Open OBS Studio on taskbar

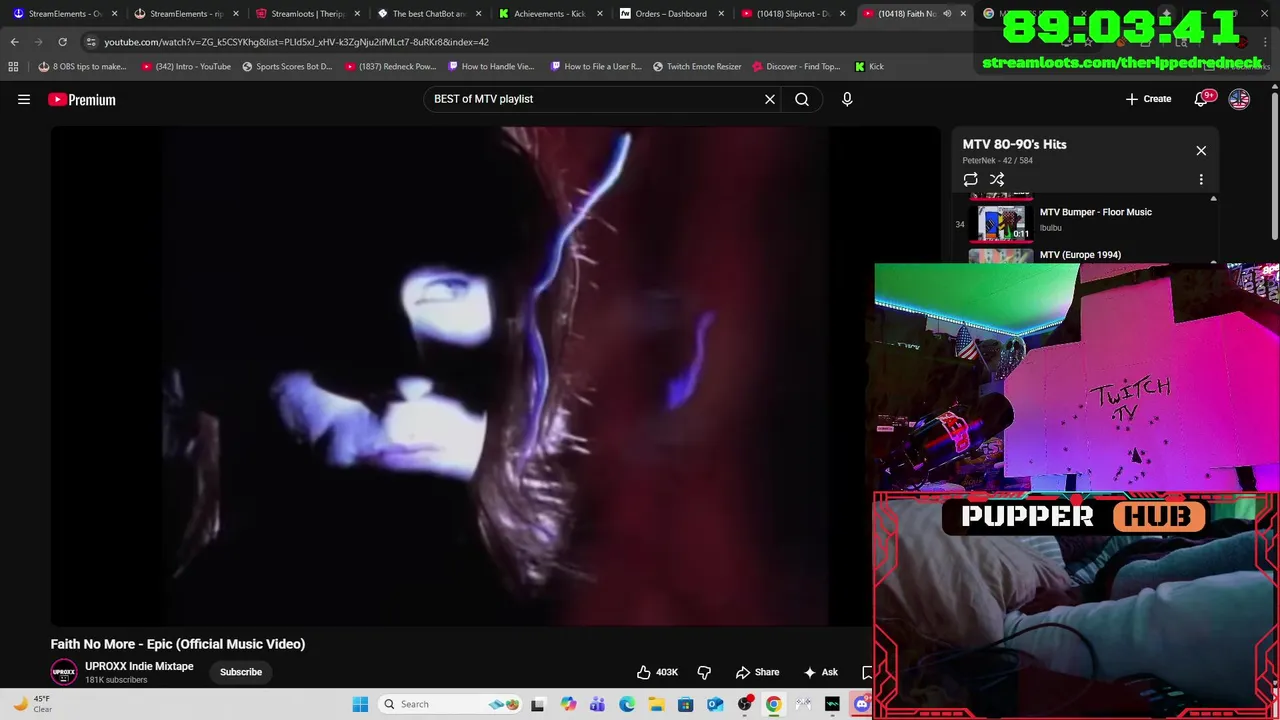click(744, 704)
